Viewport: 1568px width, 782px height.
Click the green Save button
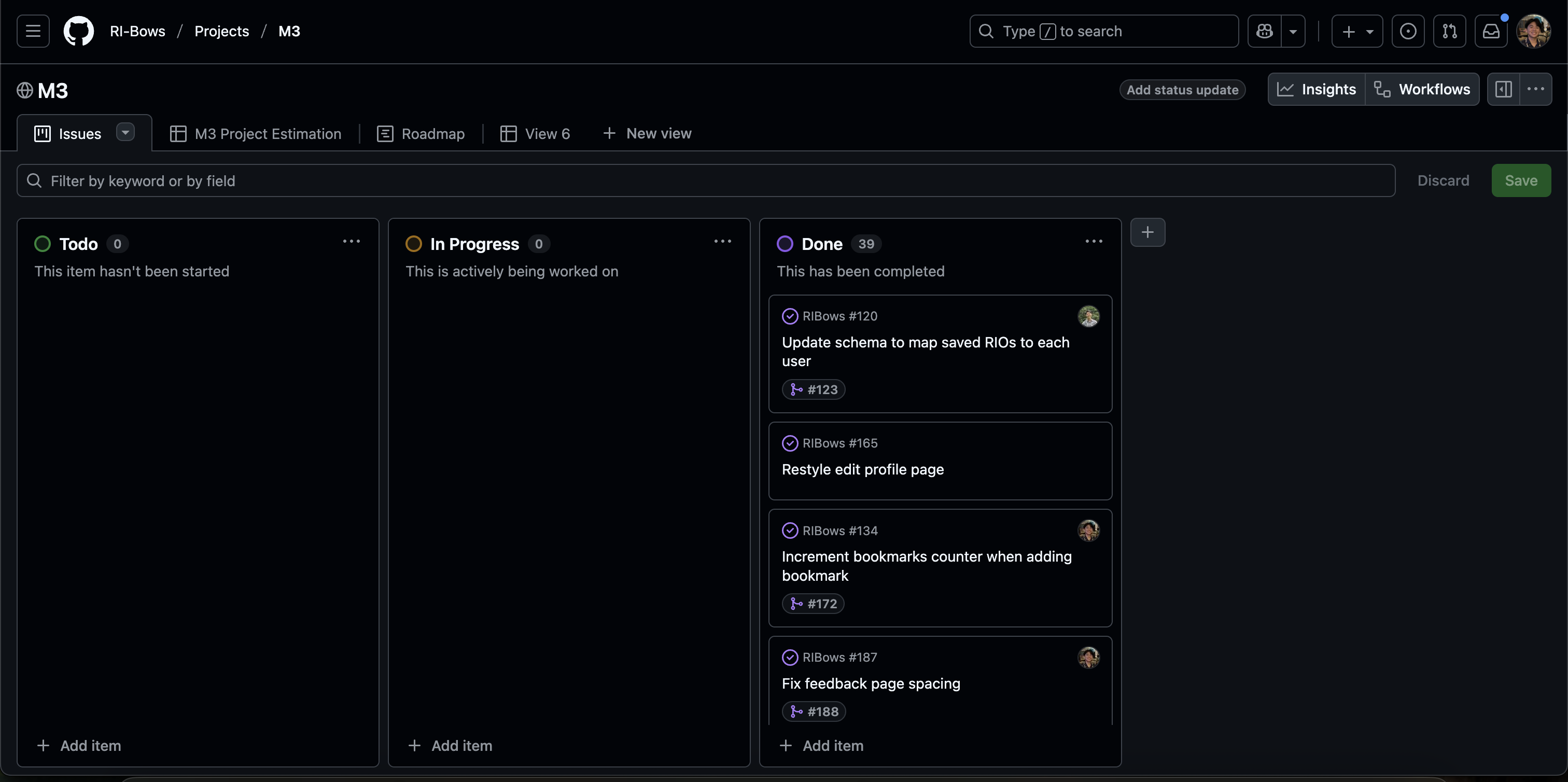click(1520, 181)
